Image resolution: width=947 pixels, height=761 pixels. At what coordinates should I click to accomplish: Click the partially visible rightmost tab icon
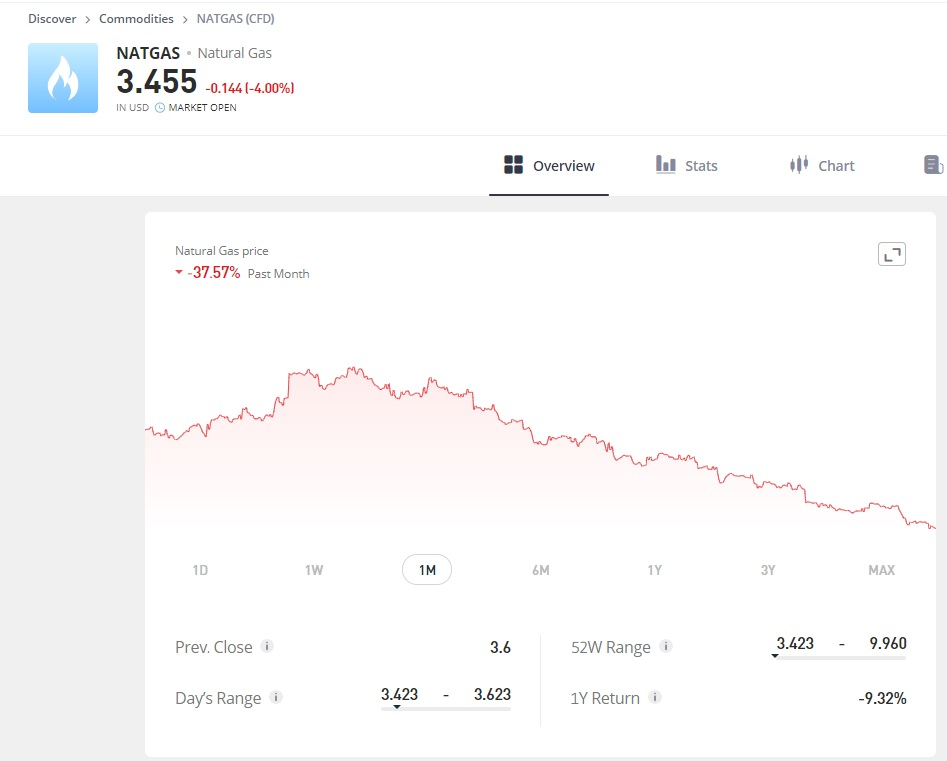pyautogui.click(x=933, y=165)
